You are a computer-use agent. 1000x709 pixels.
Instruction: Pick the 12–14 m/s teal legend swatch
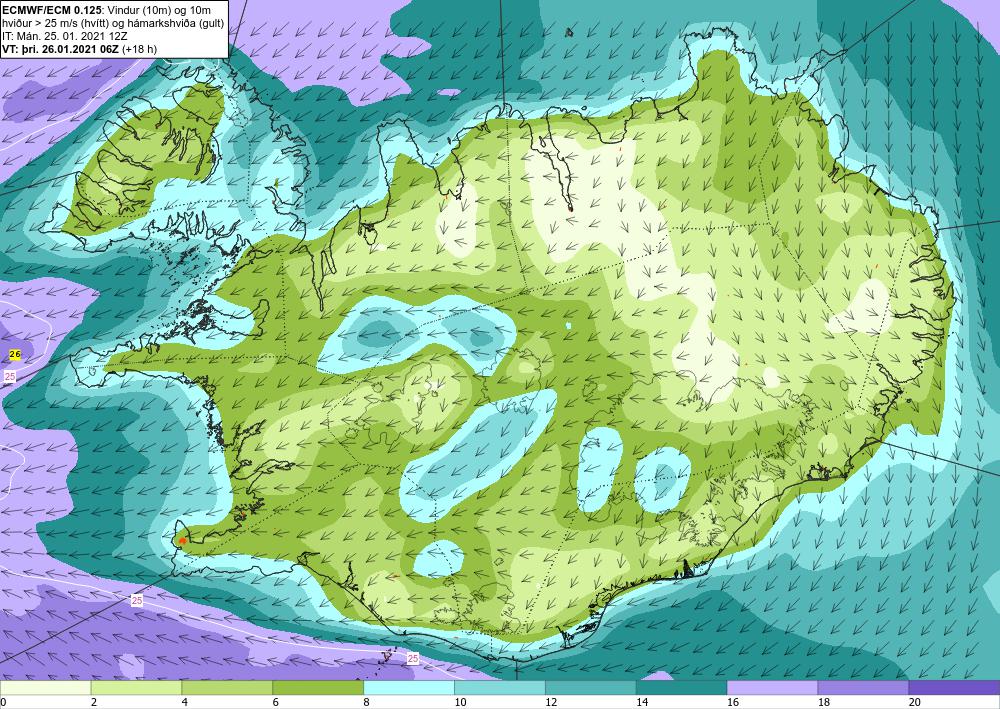[591, 688]
